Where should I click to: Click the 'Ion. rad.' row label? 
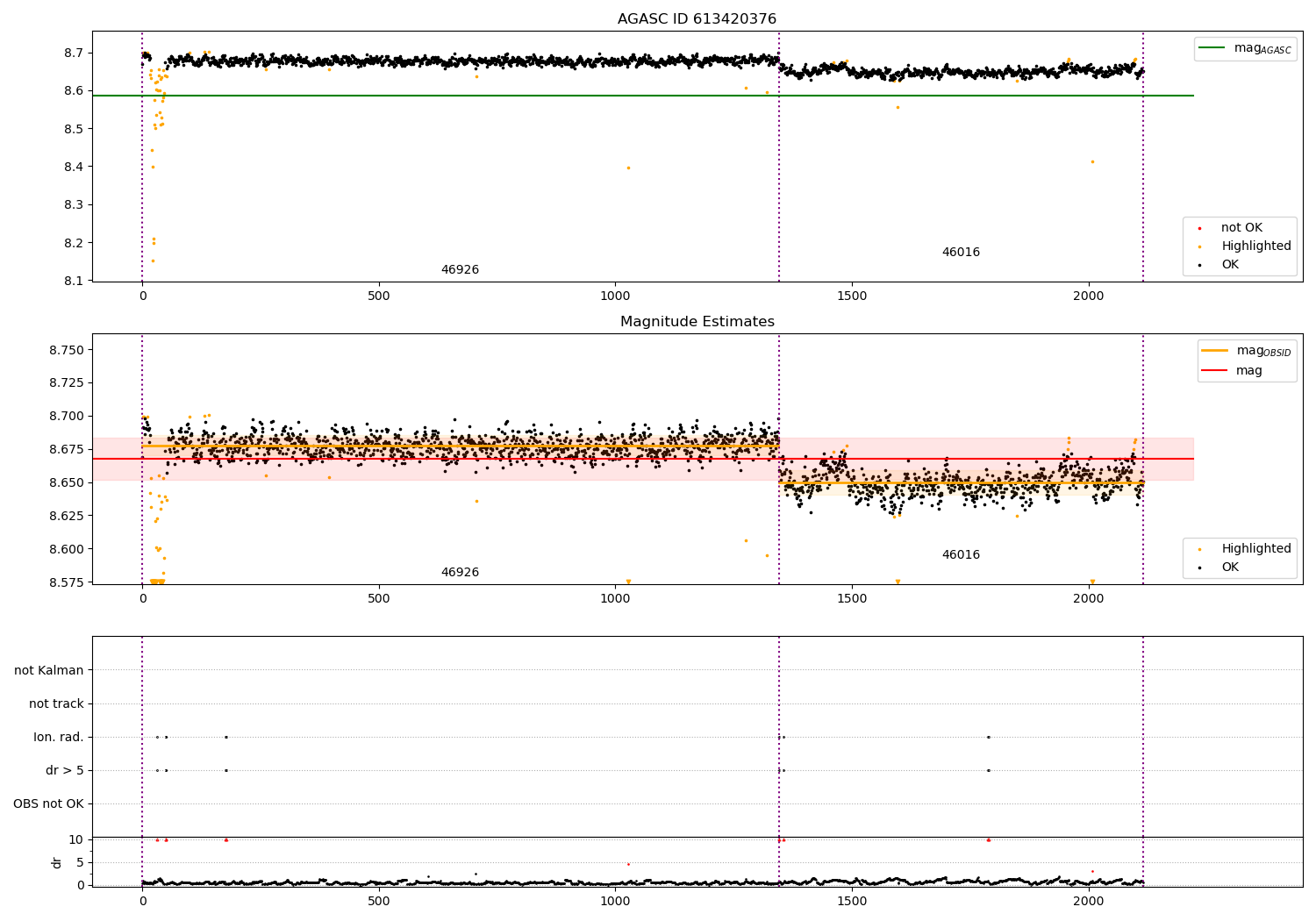point(59,737)
